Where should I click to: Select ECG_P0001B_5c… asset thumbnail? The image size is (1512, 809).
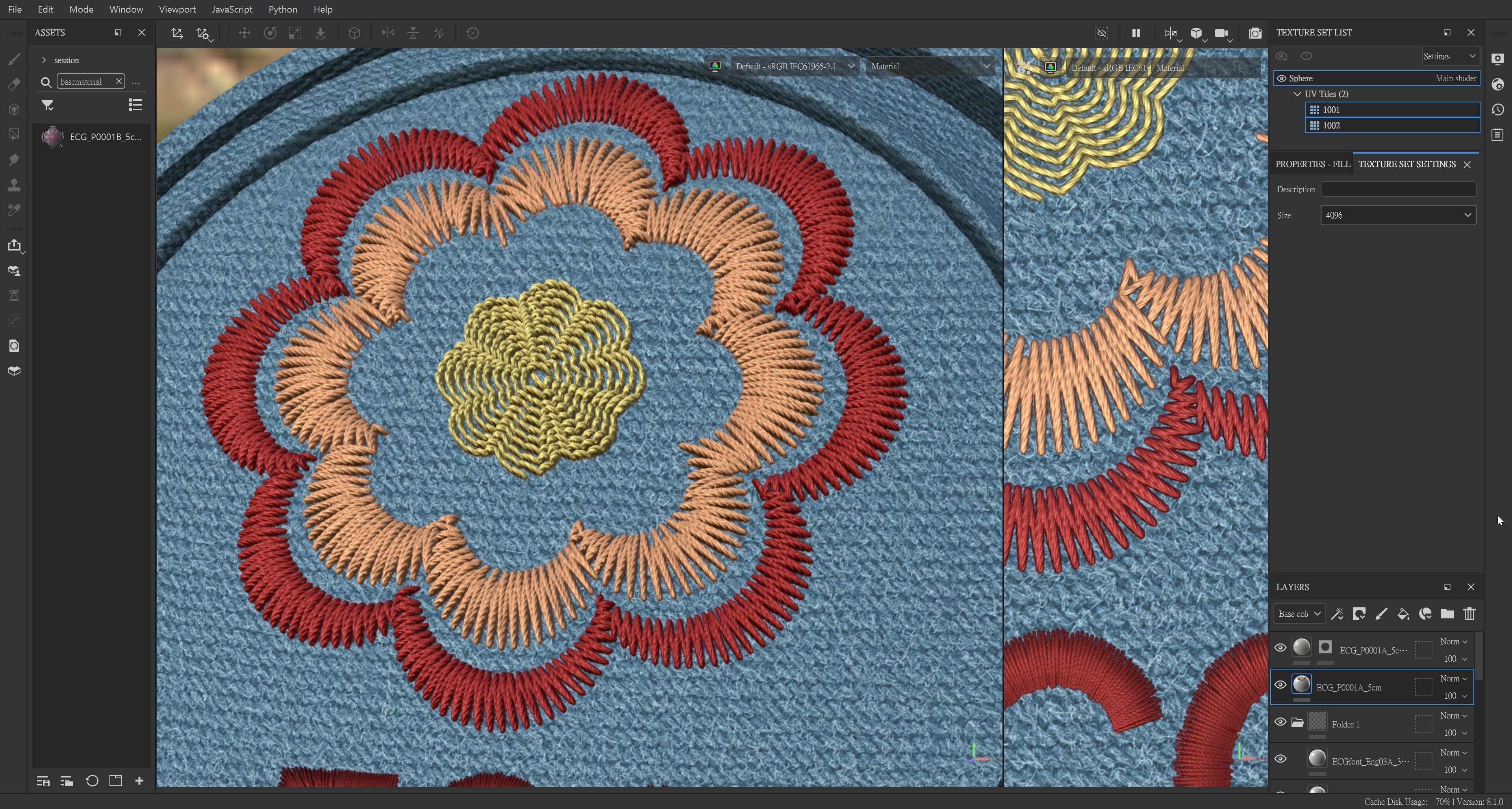tap(52, 137)
